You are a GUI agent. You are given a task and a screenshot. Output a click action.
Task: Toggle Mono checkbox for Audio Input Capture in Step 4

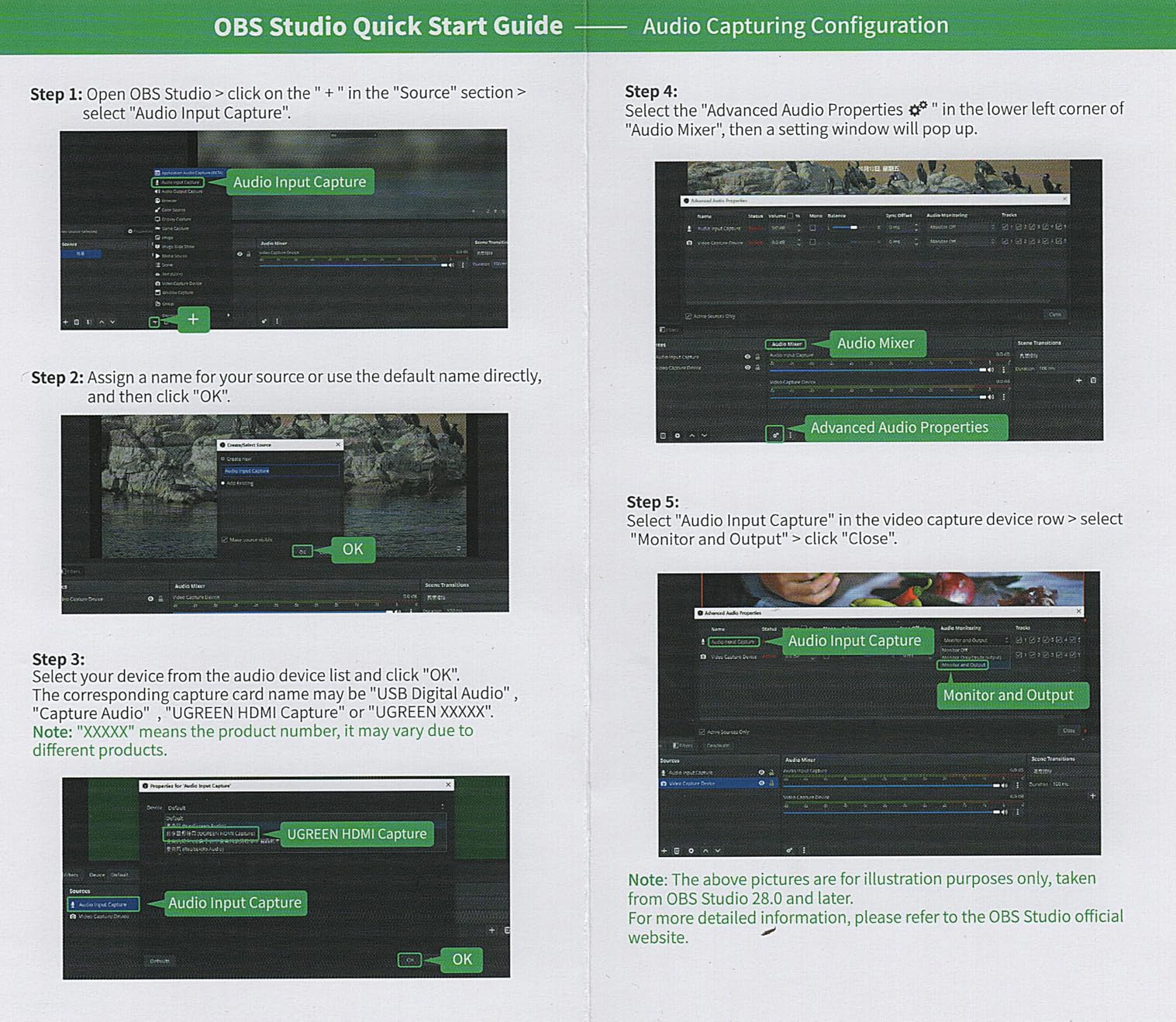coord(812,228)
